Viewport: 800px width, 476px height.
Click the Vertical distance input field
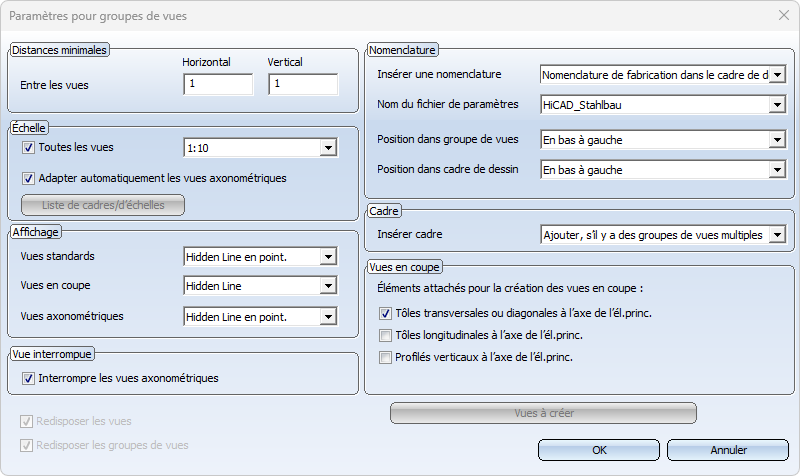(x=303, y=85)
